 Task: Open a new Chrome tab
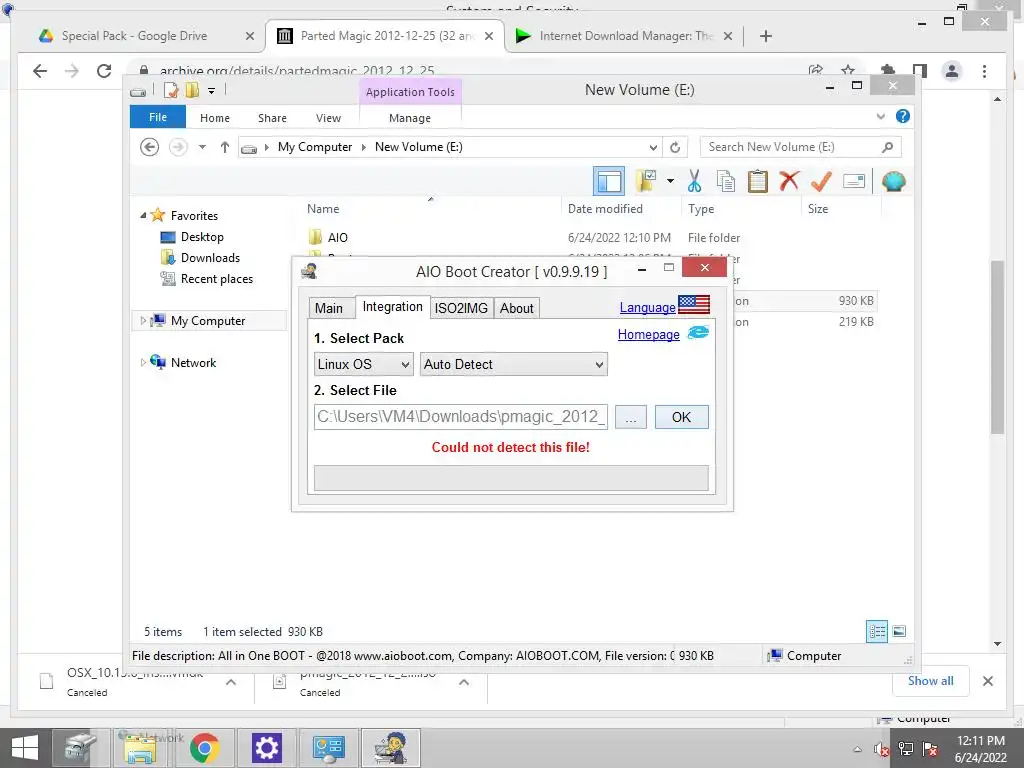(766, 36)
